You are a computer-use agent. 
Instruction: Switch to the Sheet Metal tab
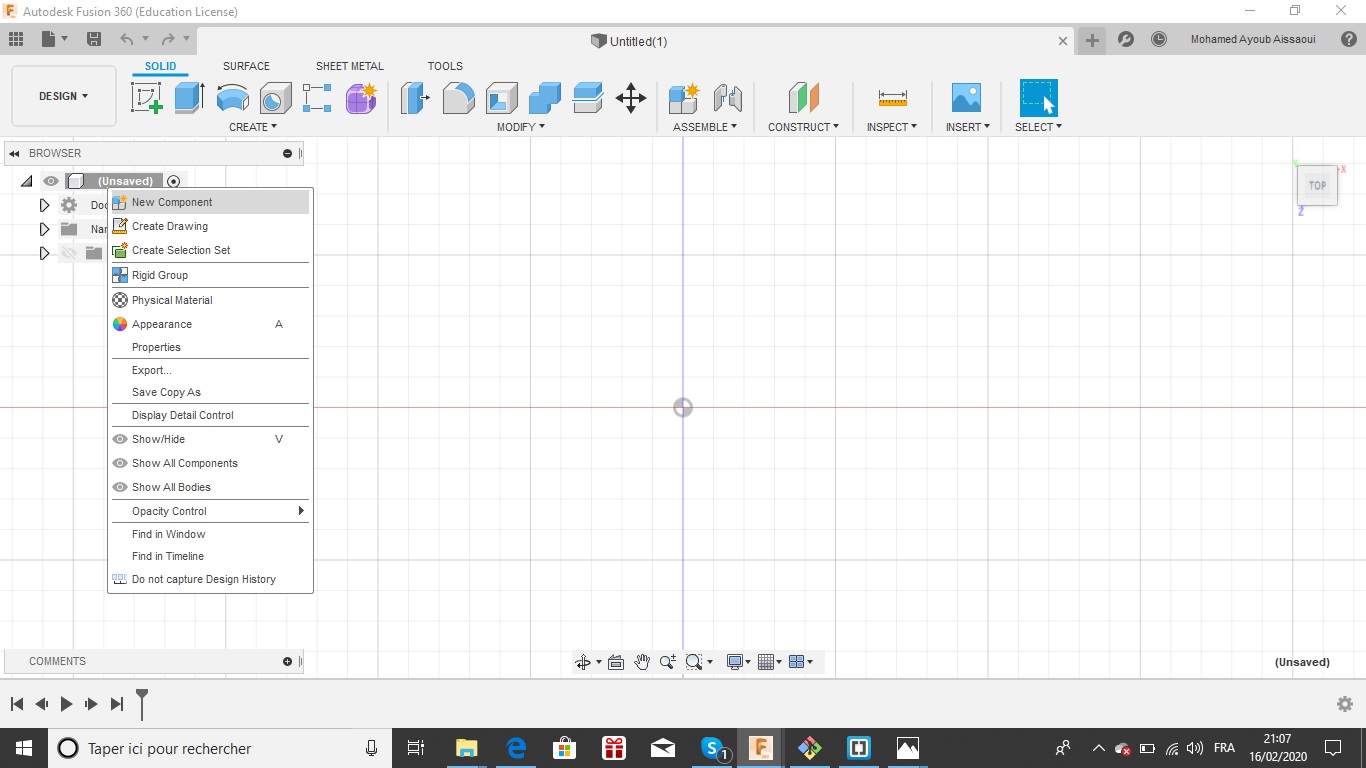pyautogui.click(x=350, y=66)
